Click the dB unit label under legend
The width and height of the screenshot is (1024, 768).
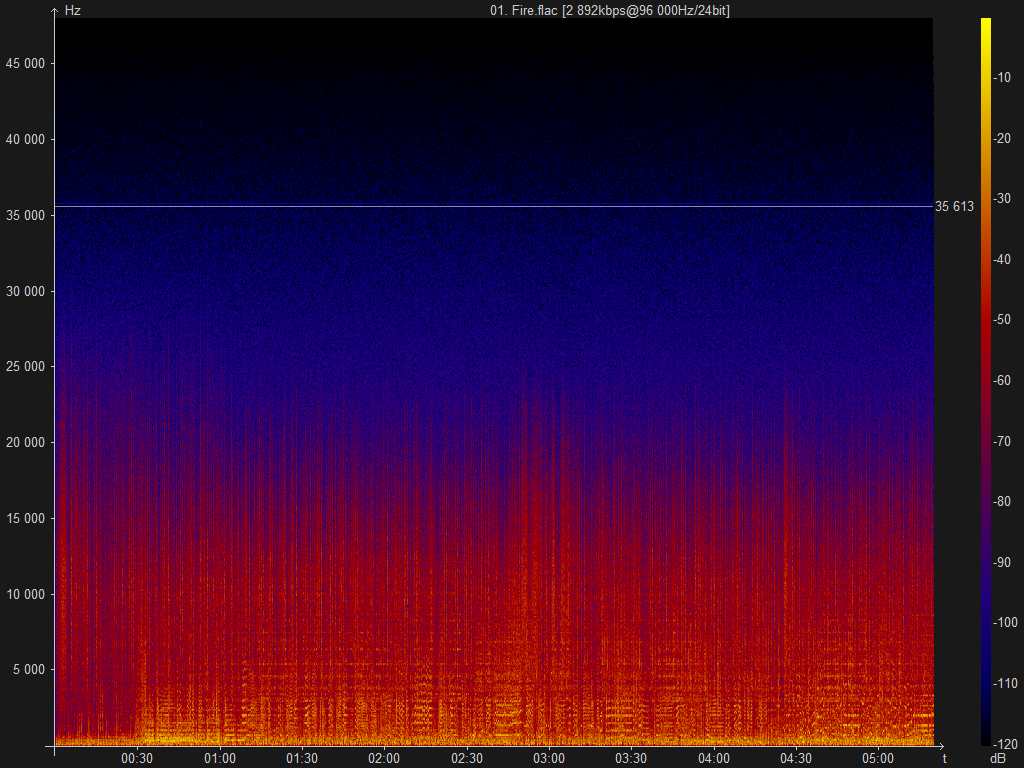click(997, 758)
